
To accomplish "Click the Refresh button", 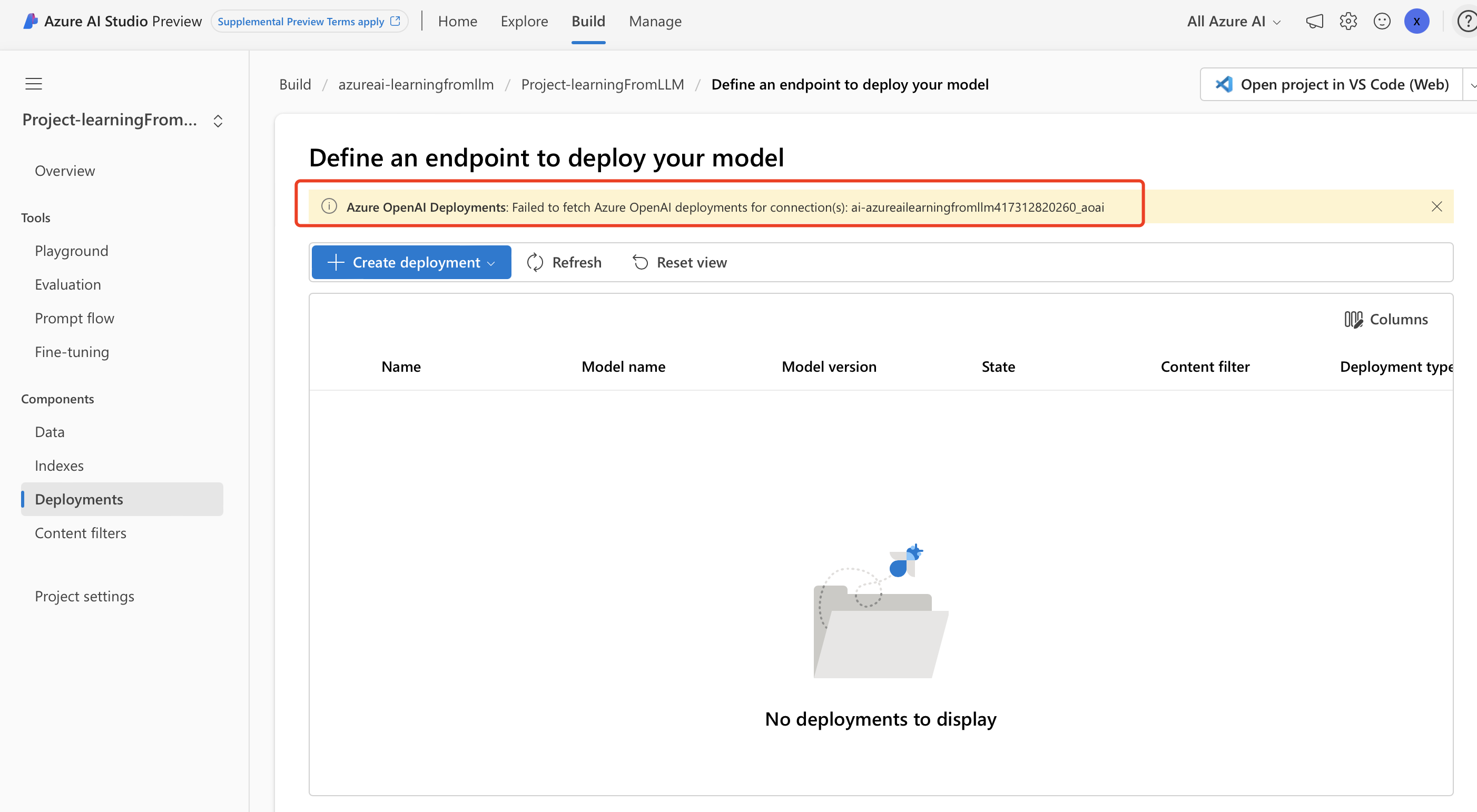I will point(564,262).
